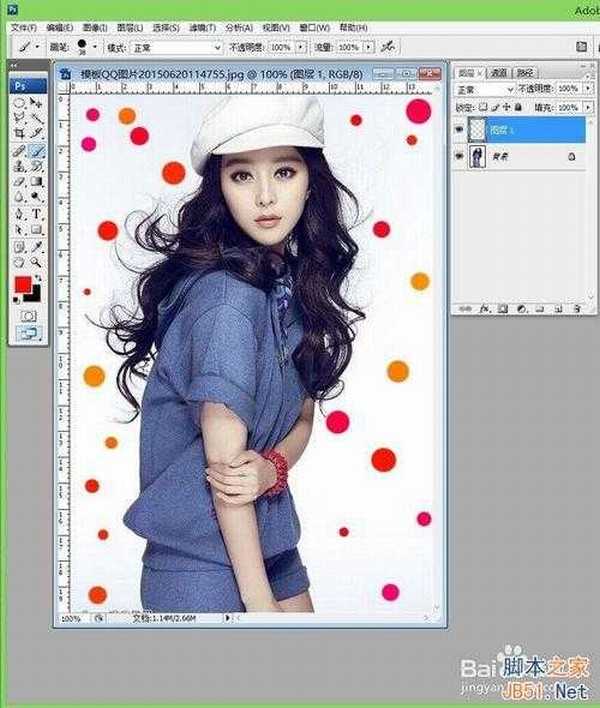
Task: Switch to the 通道 channels tab
Action: point(499,73)
